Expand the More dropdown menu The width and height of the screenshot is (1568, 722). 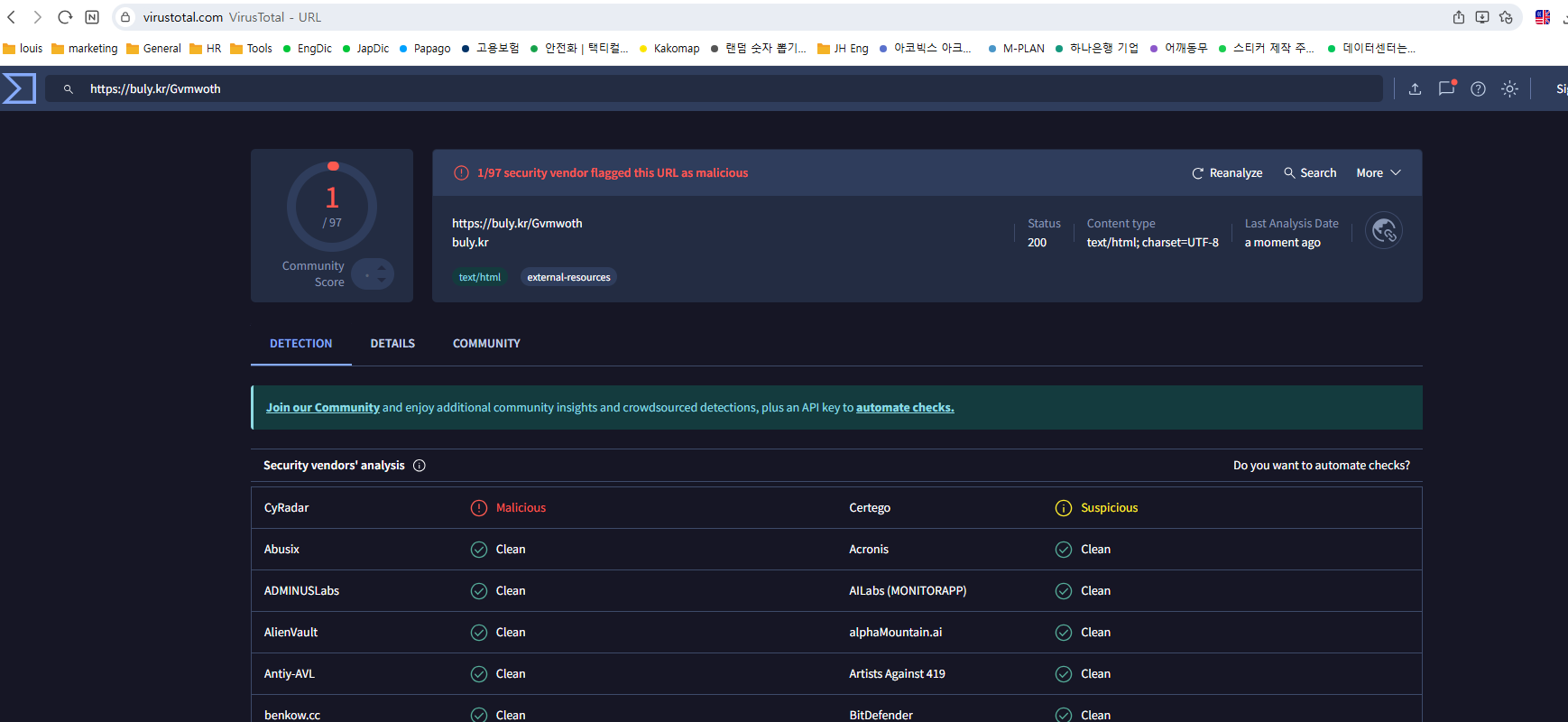pyautogui.click(x=1379, y=172)
